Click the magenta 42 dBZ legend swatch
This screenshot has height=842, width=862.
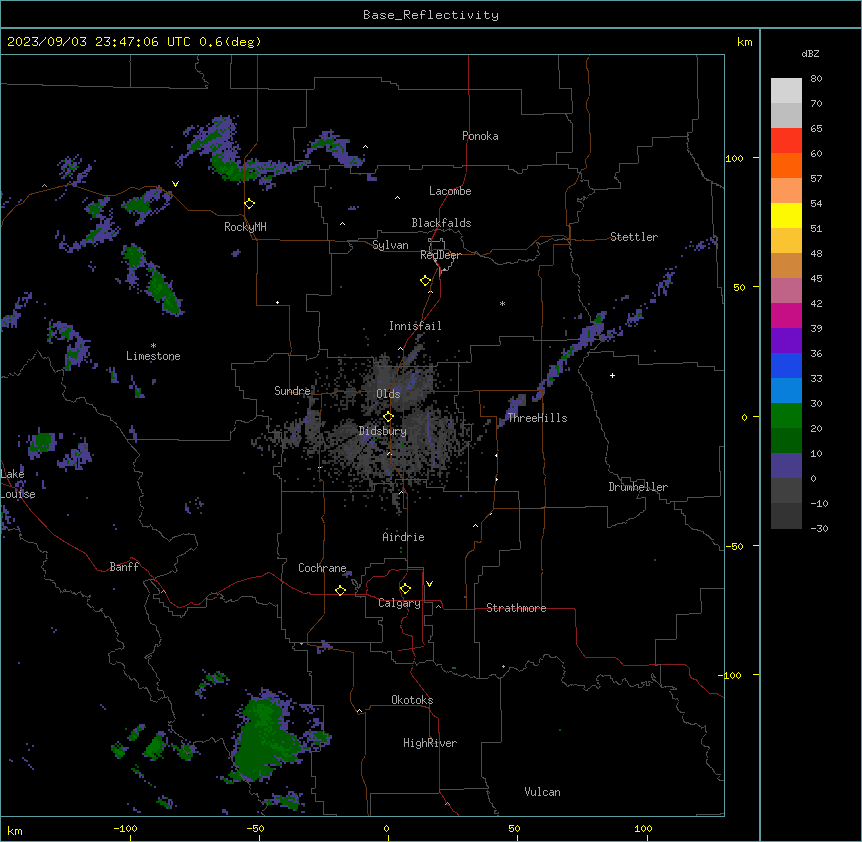786,315
